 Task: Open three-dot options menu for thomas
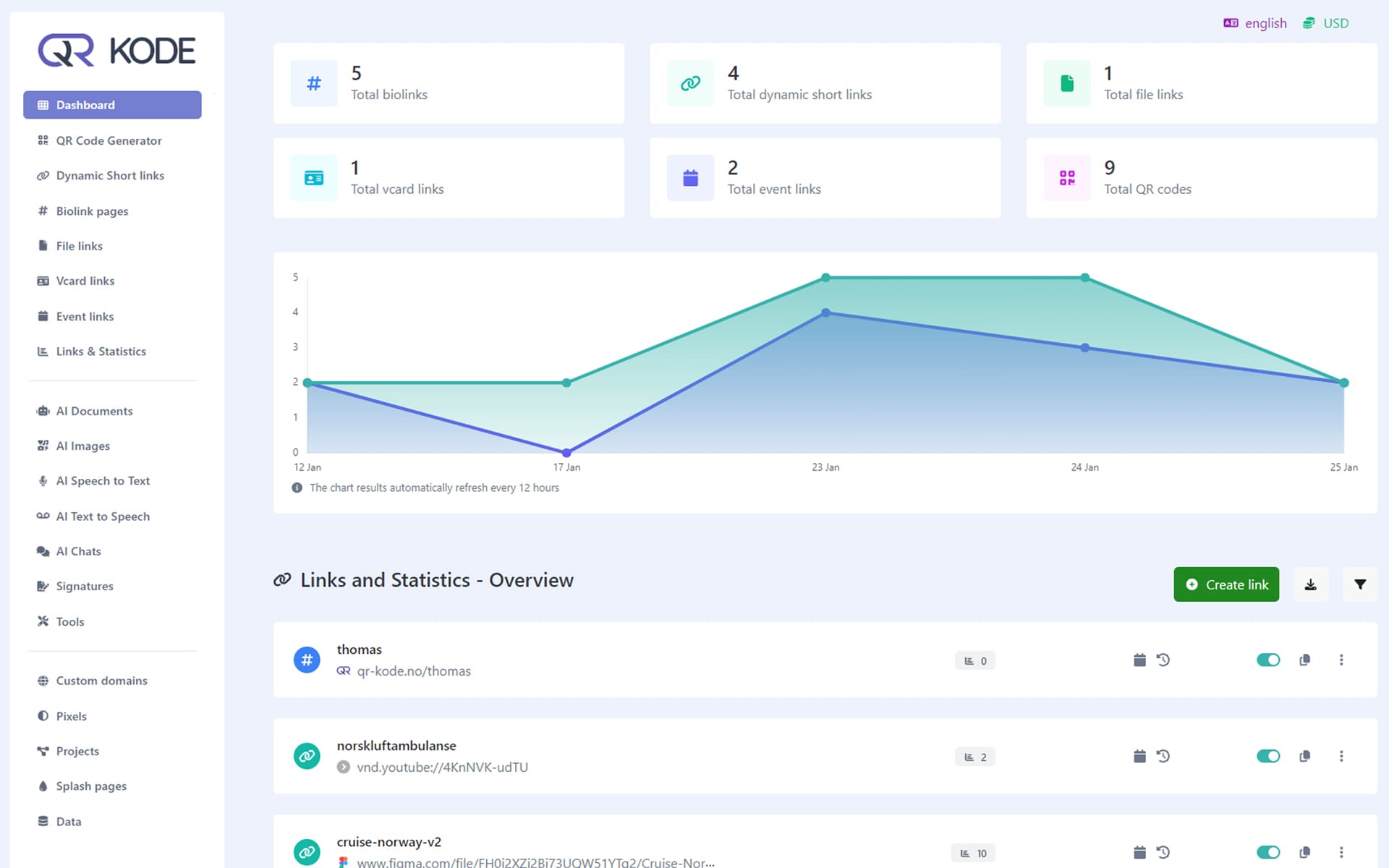(x=1341, y=660)
